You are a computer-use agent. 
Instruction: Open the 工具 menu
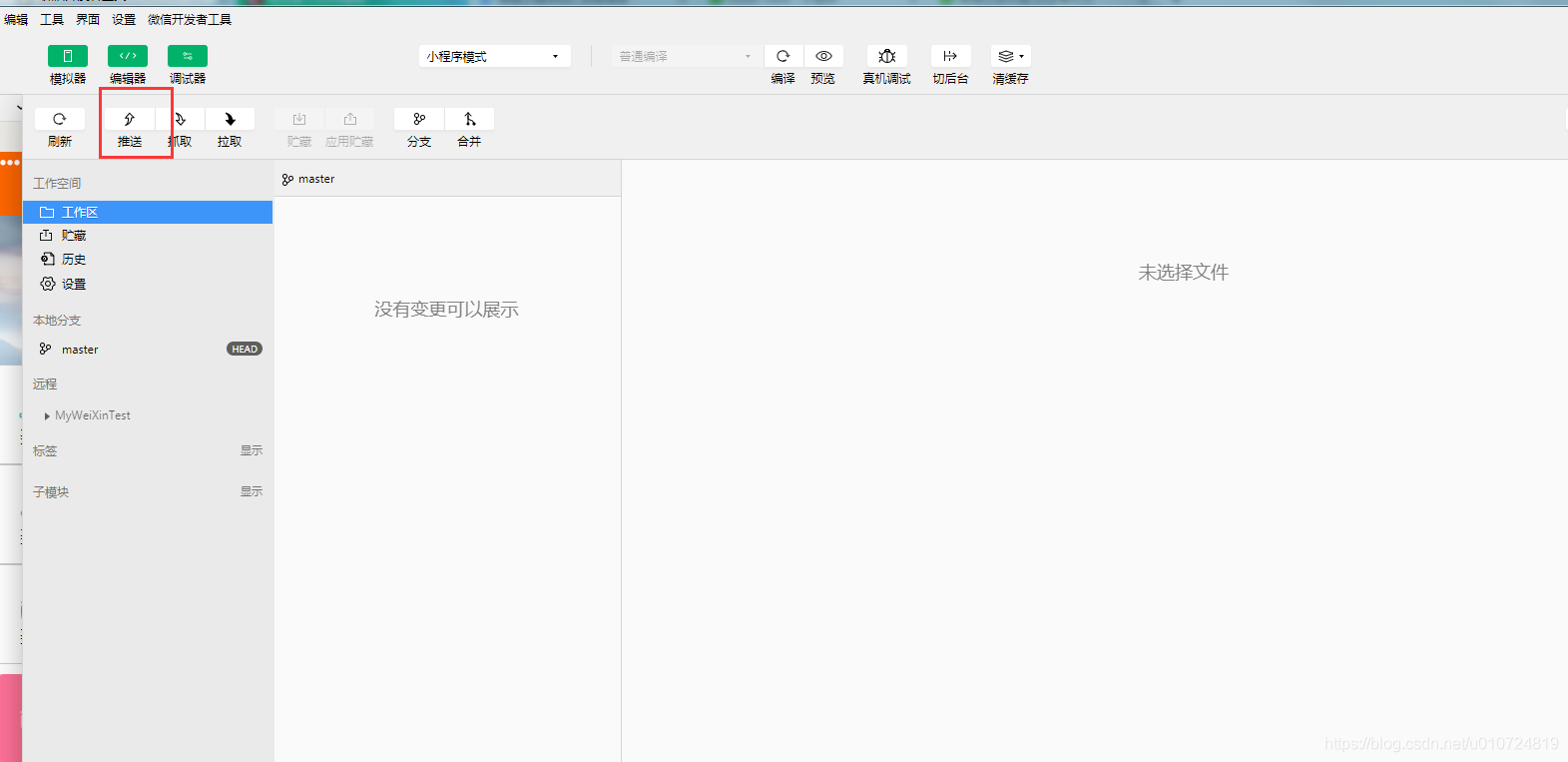coord(52,19)
